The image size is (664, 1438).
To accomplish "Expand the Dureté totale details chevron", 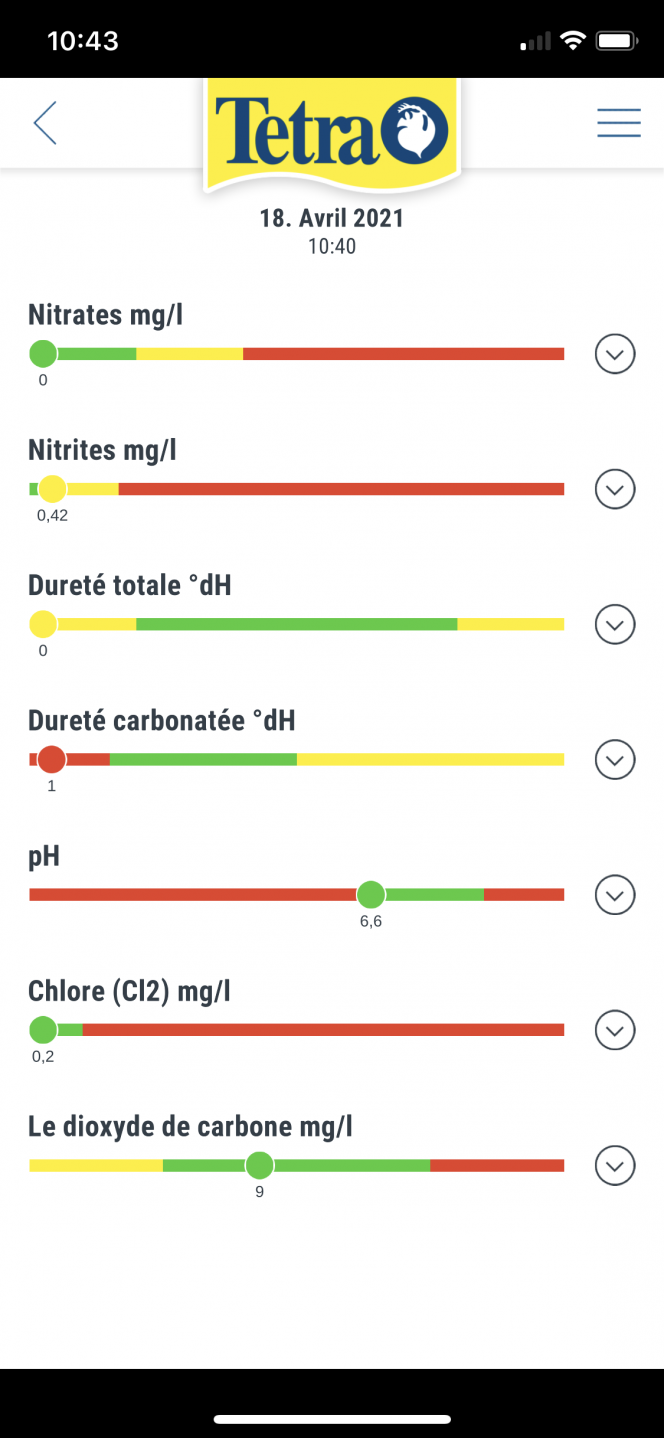I will click(615, 624).
